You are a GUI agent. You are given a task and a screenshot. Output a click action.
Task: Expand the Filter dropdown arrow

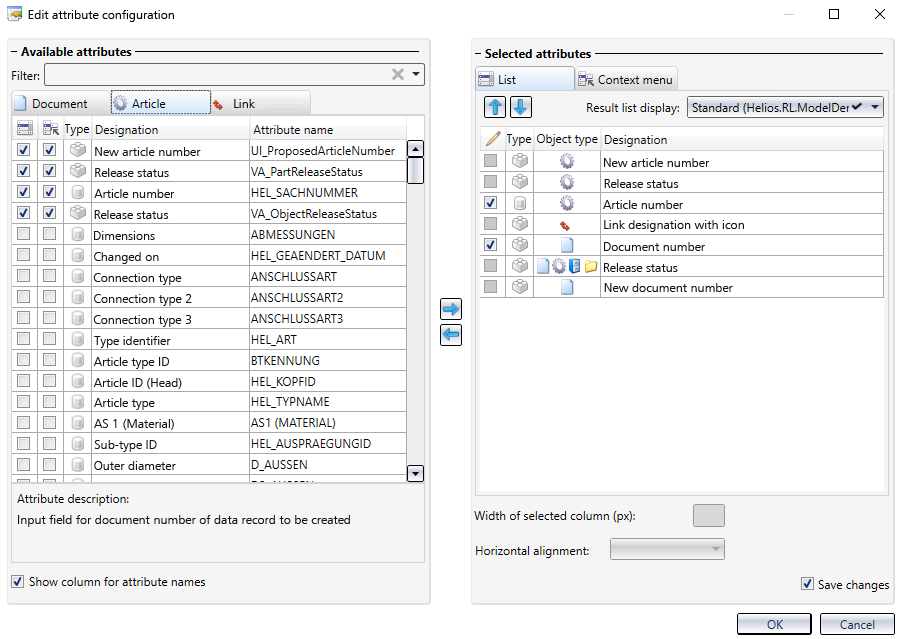click(416, 75)
